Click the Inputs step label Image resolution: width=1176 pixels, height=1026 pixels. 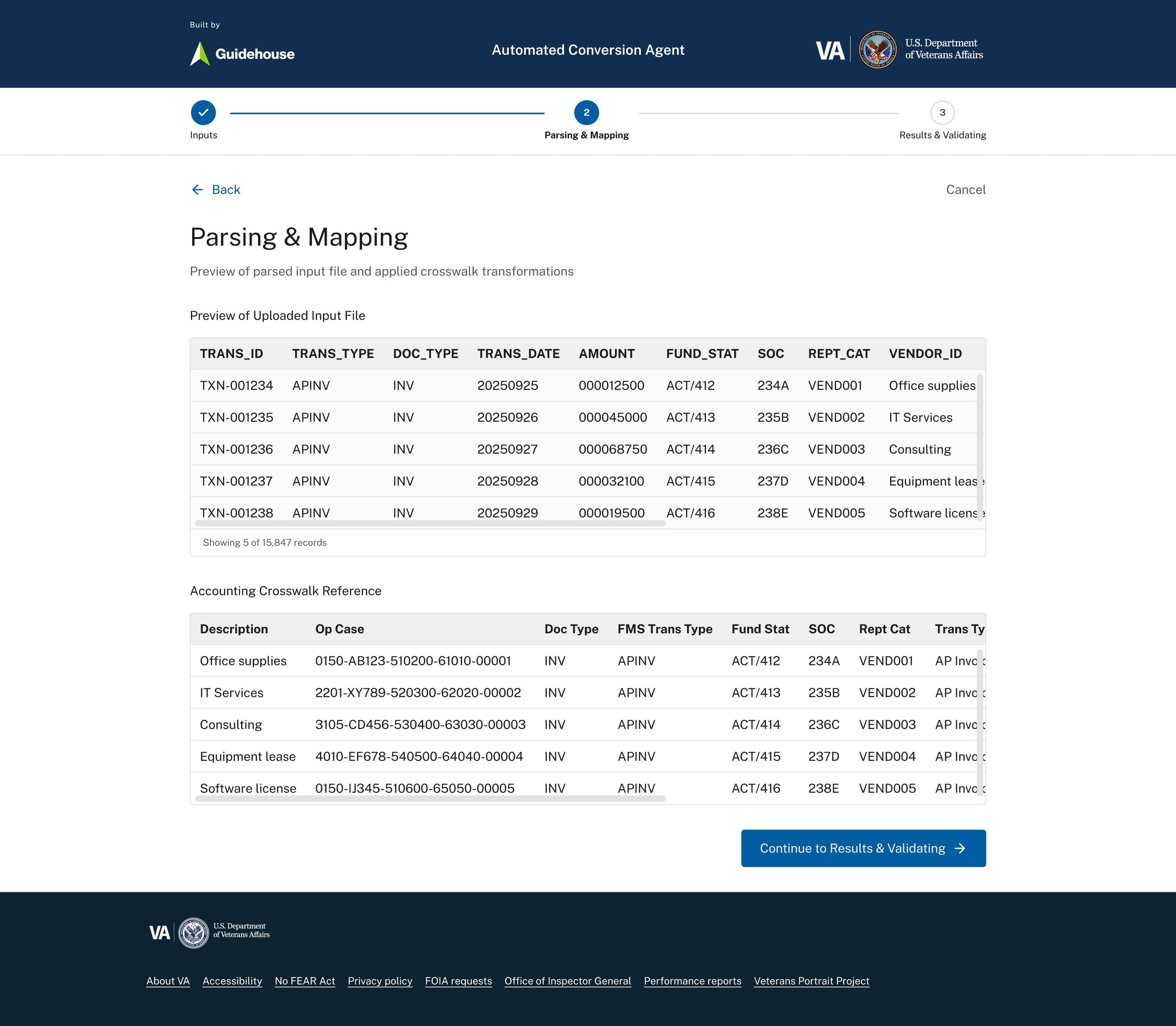pos(203,135)
